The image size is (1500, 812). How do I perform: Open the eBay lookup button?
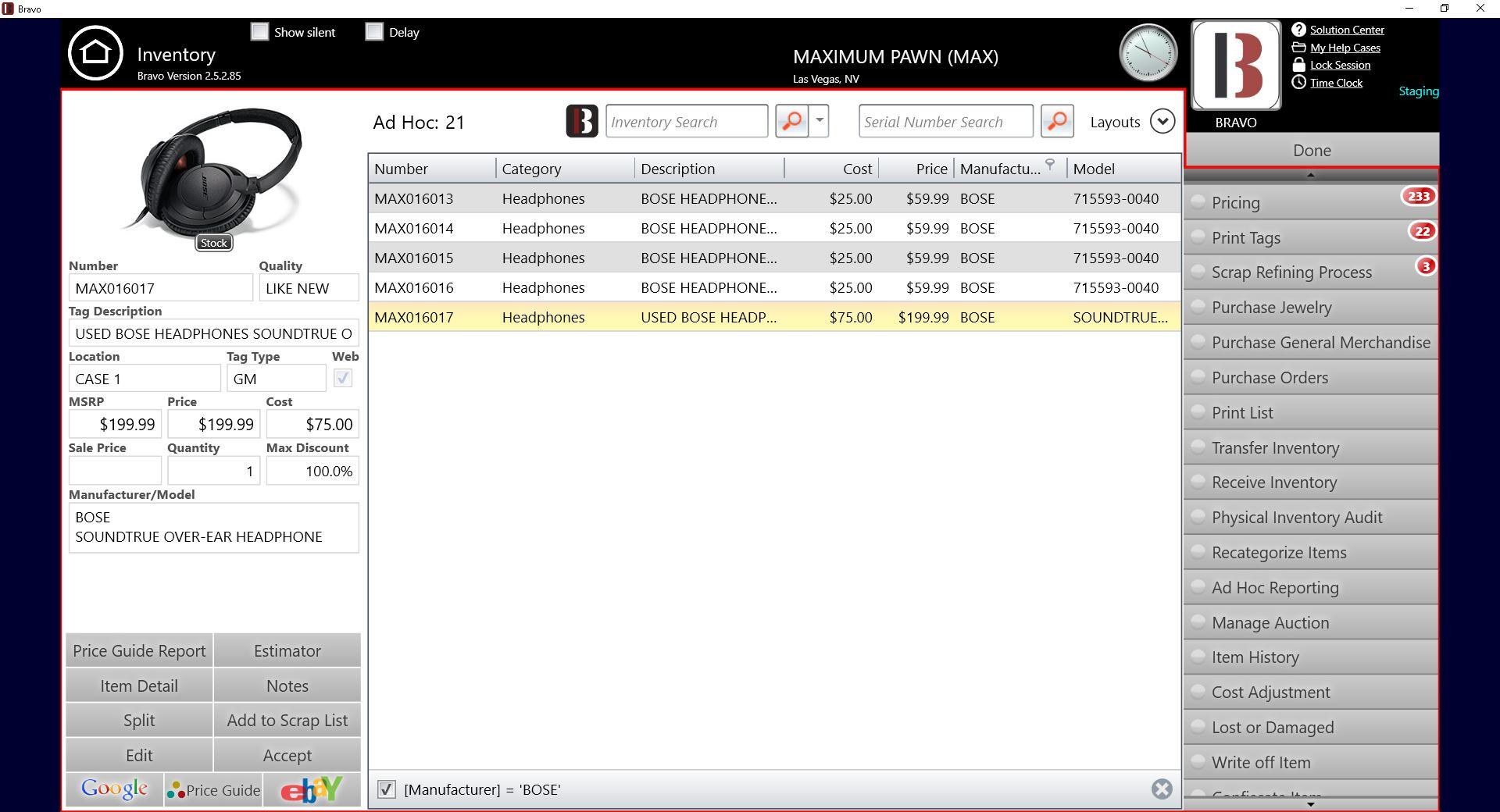(312, 789)
